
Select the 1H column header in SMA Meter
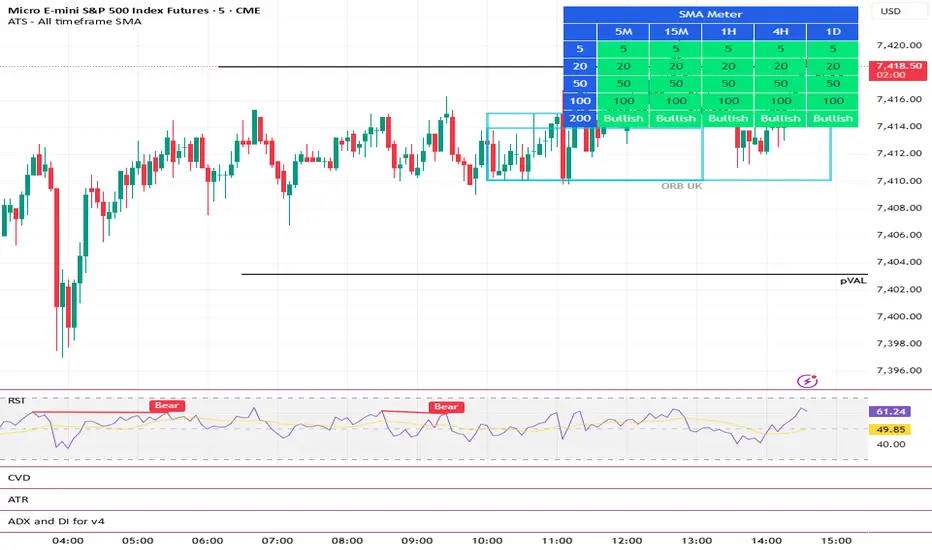tap(728, 32)
